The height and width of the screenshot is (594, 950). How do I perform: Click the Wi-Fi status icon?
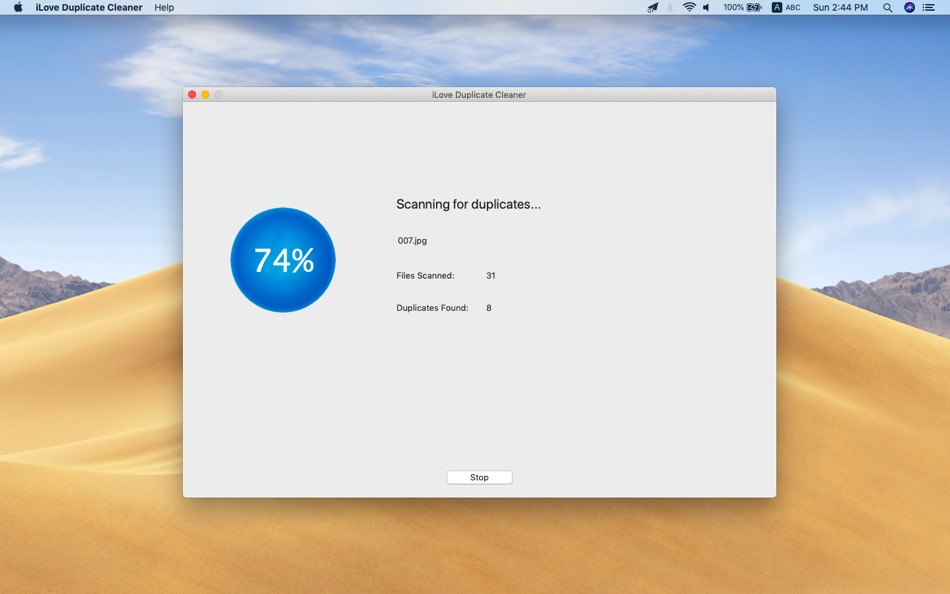[x=689, y=7]
